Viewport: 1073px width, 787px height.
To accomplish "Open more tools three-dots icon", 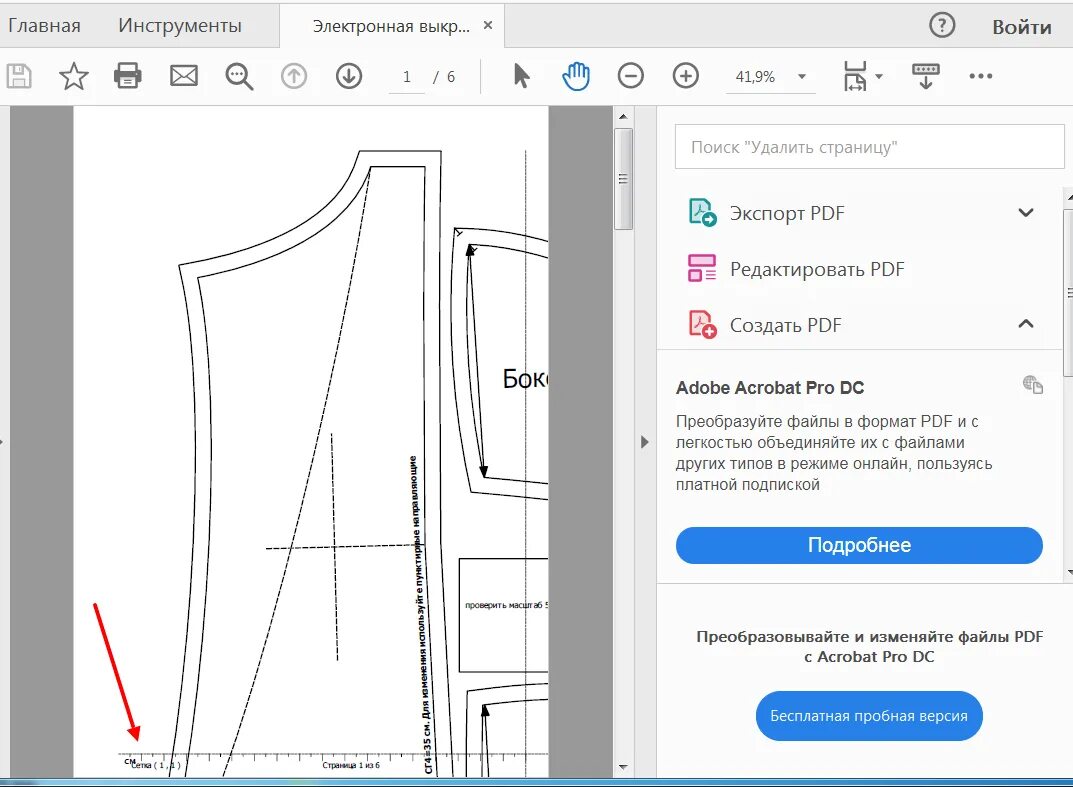I will pyautogui.click(x=981, y=76).
